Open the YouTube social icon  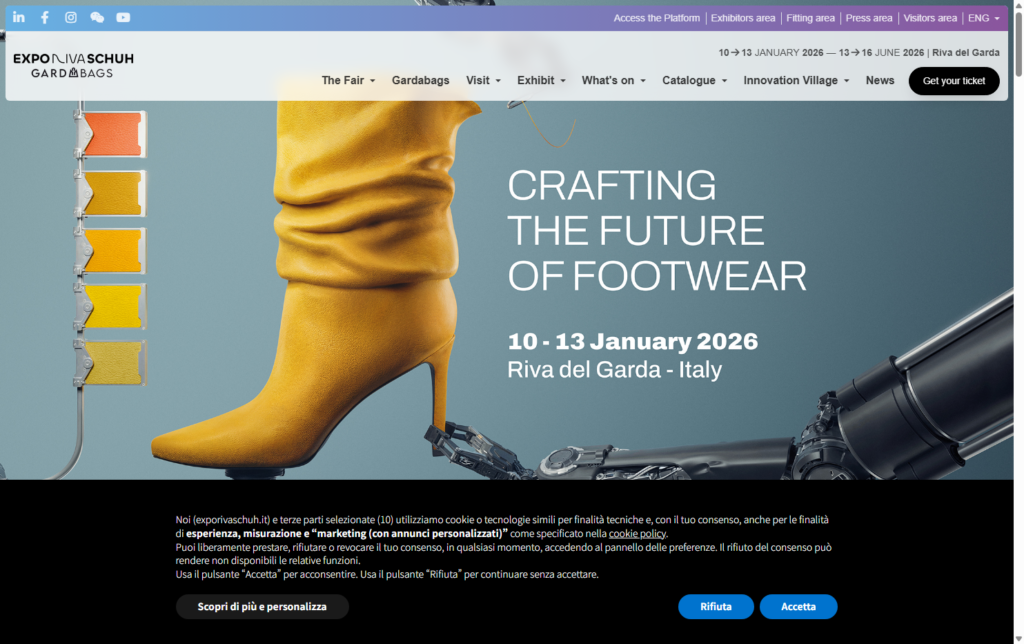click(123, 17)
